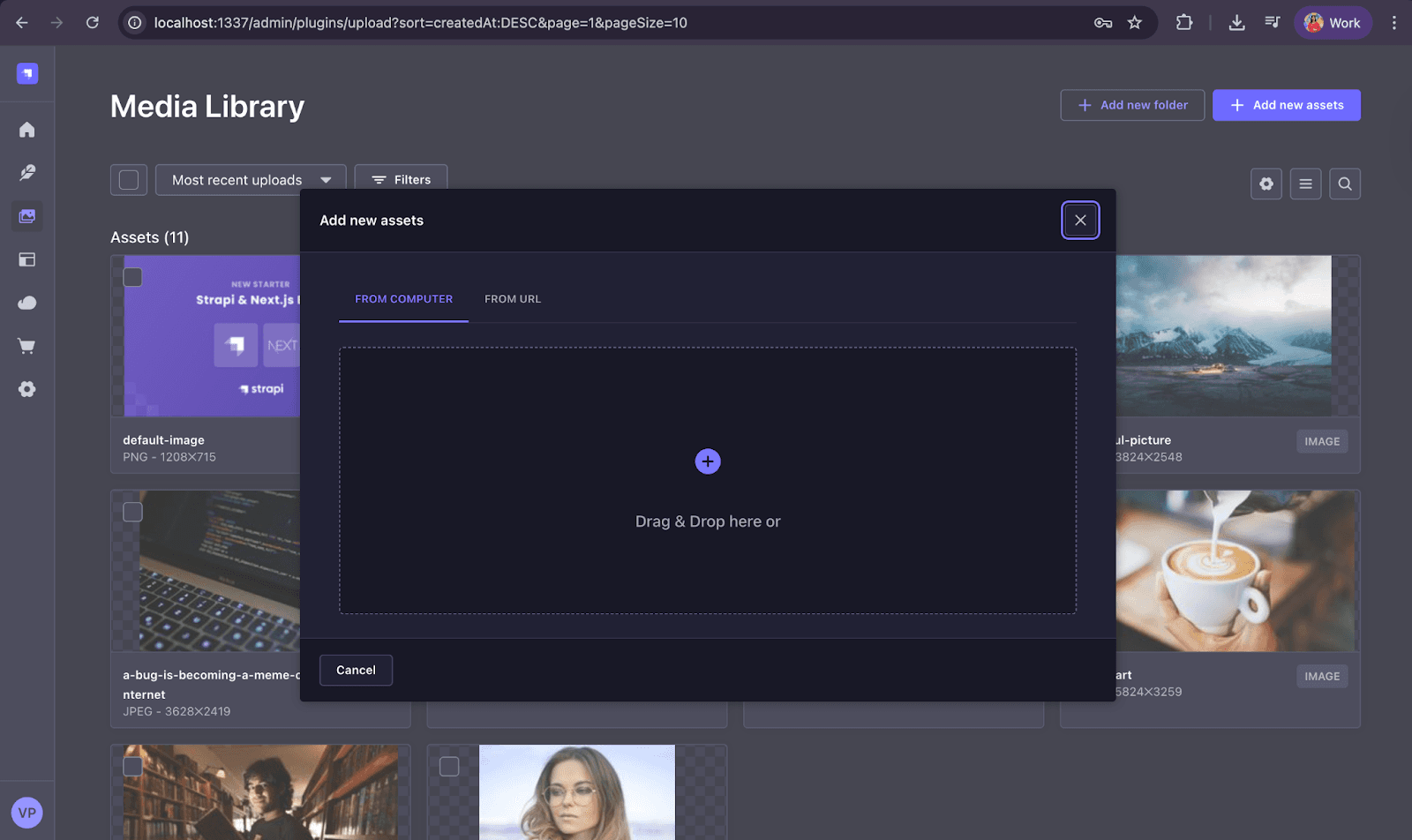Check the a-bug-is-becoming-a-meme asset checkbox
Image resolution: width=1412 pixels, height=840 pixels.
[132, 511]
